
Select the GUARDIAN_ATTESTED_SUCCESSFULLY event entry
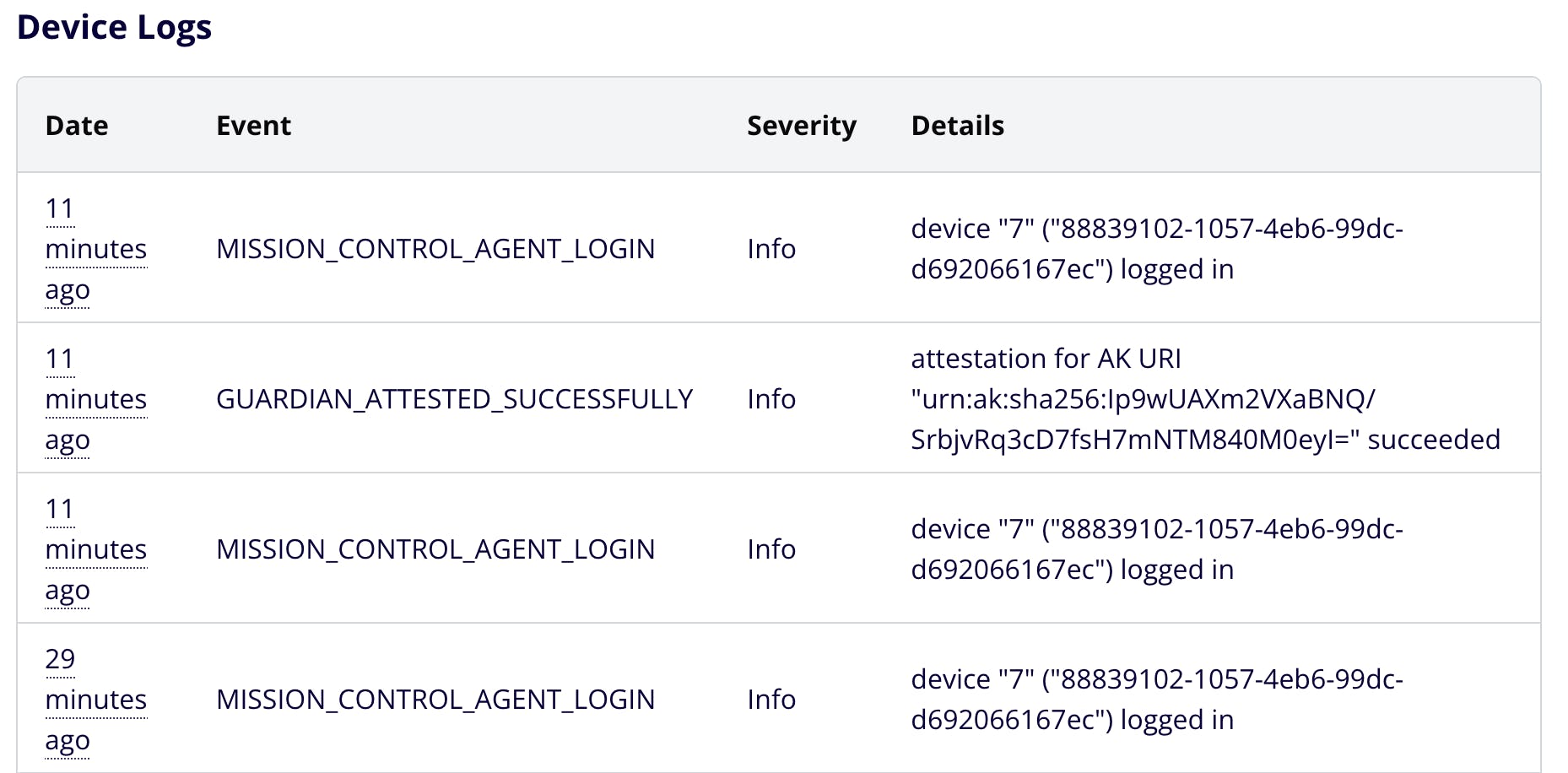tap(455, 398)
